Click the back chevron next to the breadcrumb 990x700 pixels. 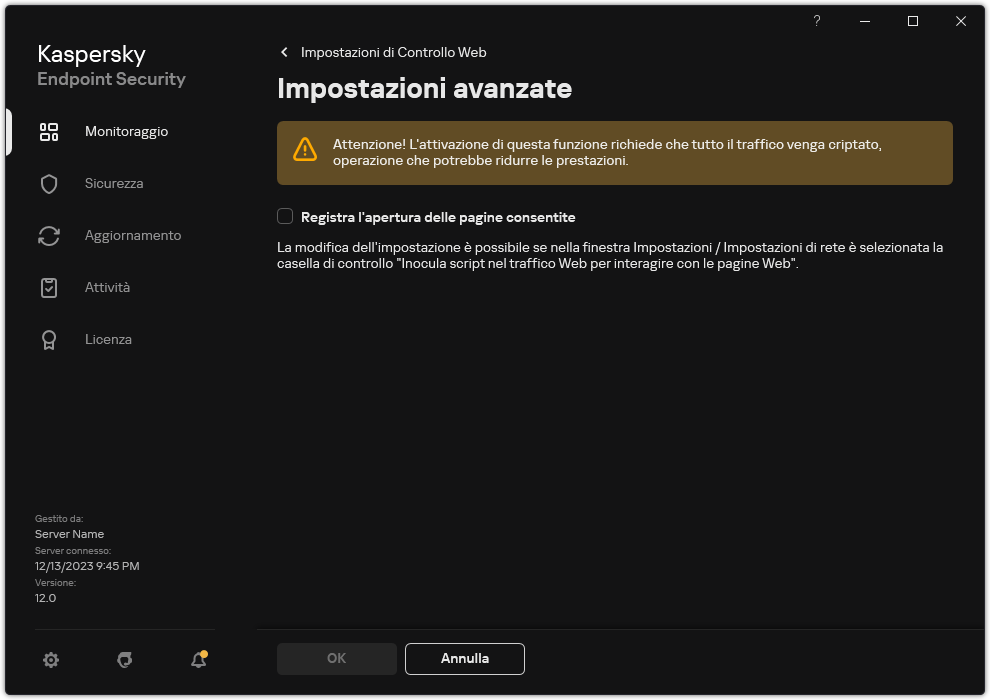point(283,52)
